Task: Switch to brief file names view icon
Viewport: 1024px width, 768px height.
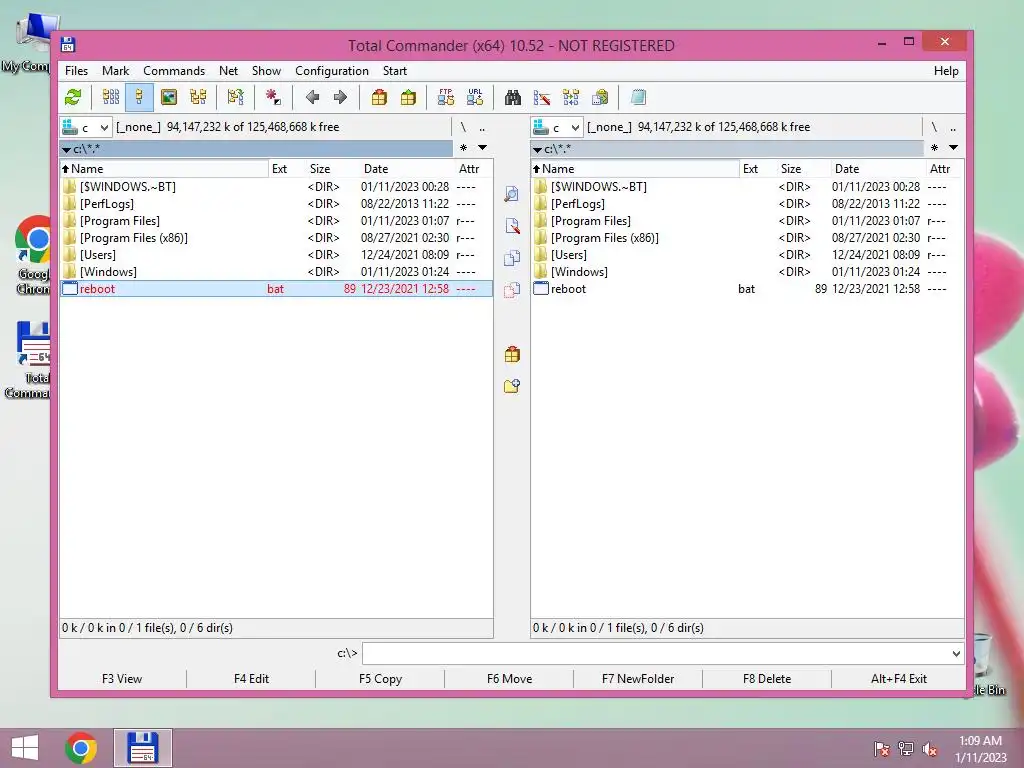Action: coord(110,97)
